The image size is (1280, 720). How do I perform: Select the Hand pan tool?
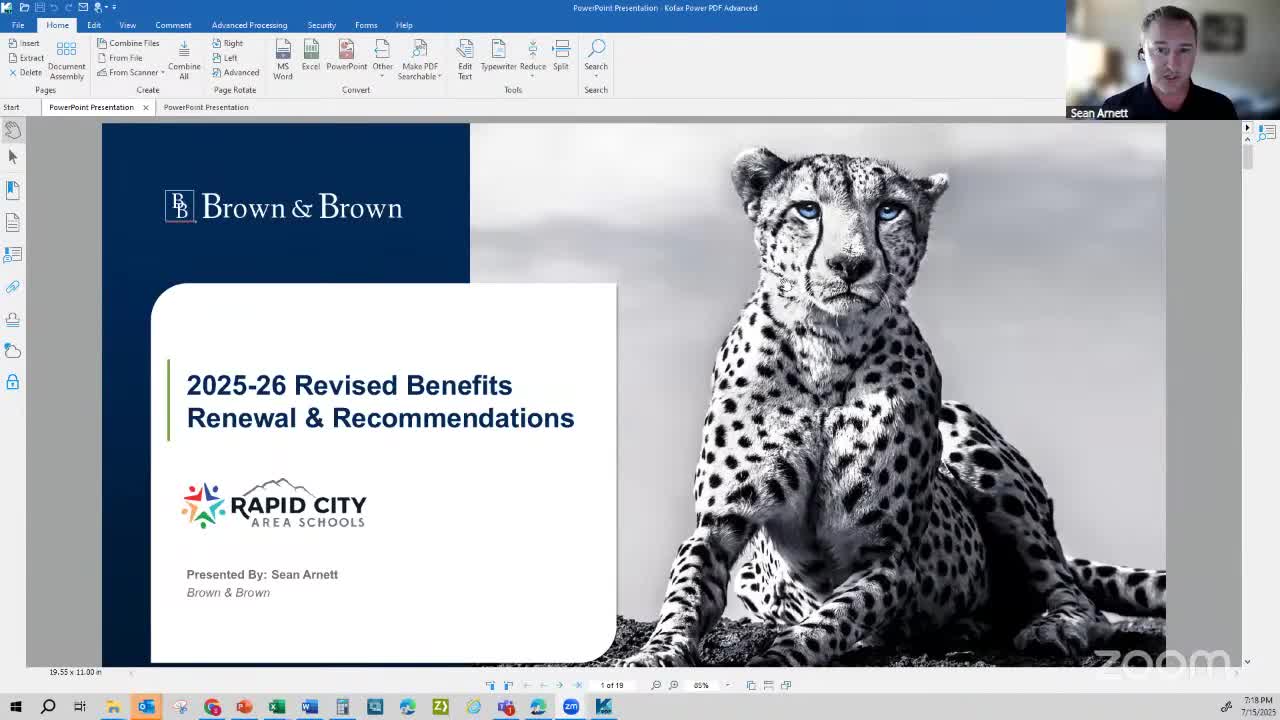coord(13,130)
